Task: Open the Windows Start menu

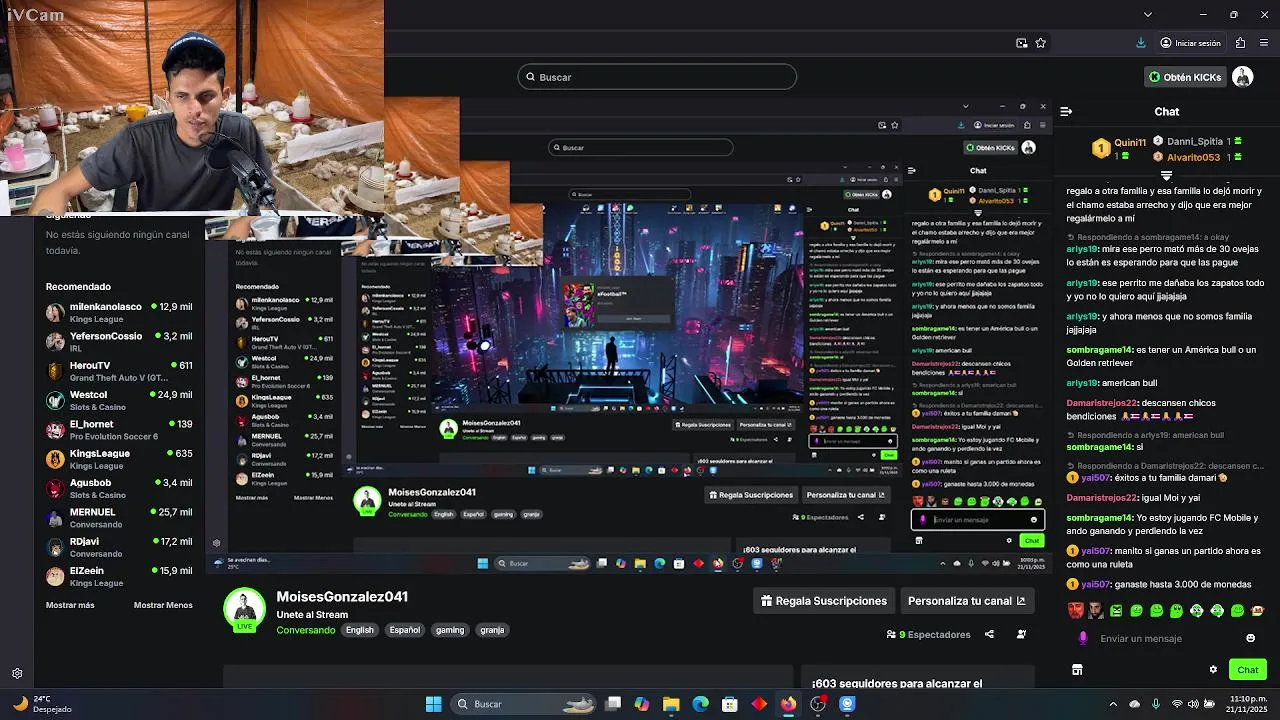Action: [433, 704]
